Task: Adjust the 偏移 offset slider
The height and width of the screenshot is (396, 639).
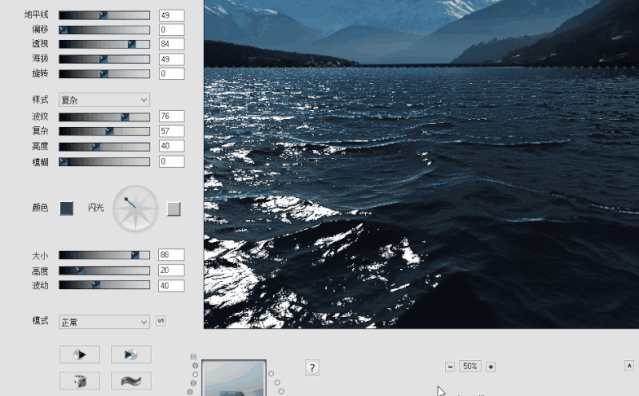Action: coord(104,30)
